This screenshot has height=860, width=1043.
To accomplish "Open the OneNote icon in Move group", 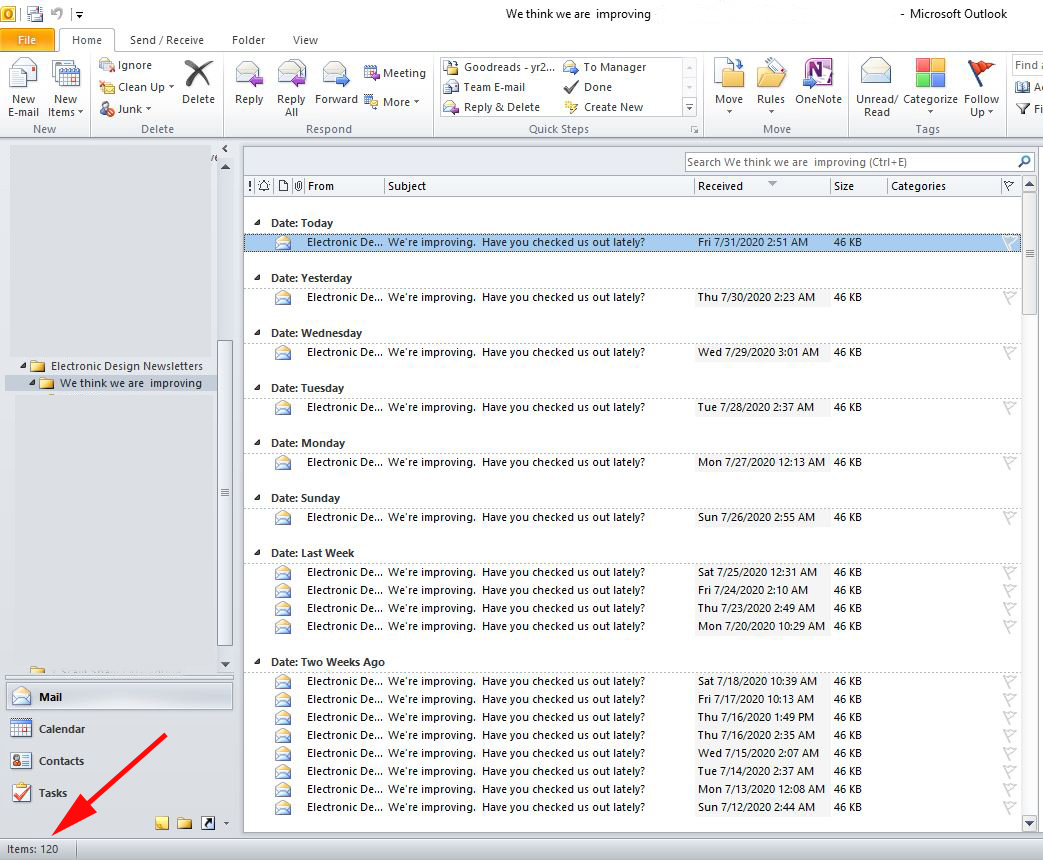I will click(818, 78).
